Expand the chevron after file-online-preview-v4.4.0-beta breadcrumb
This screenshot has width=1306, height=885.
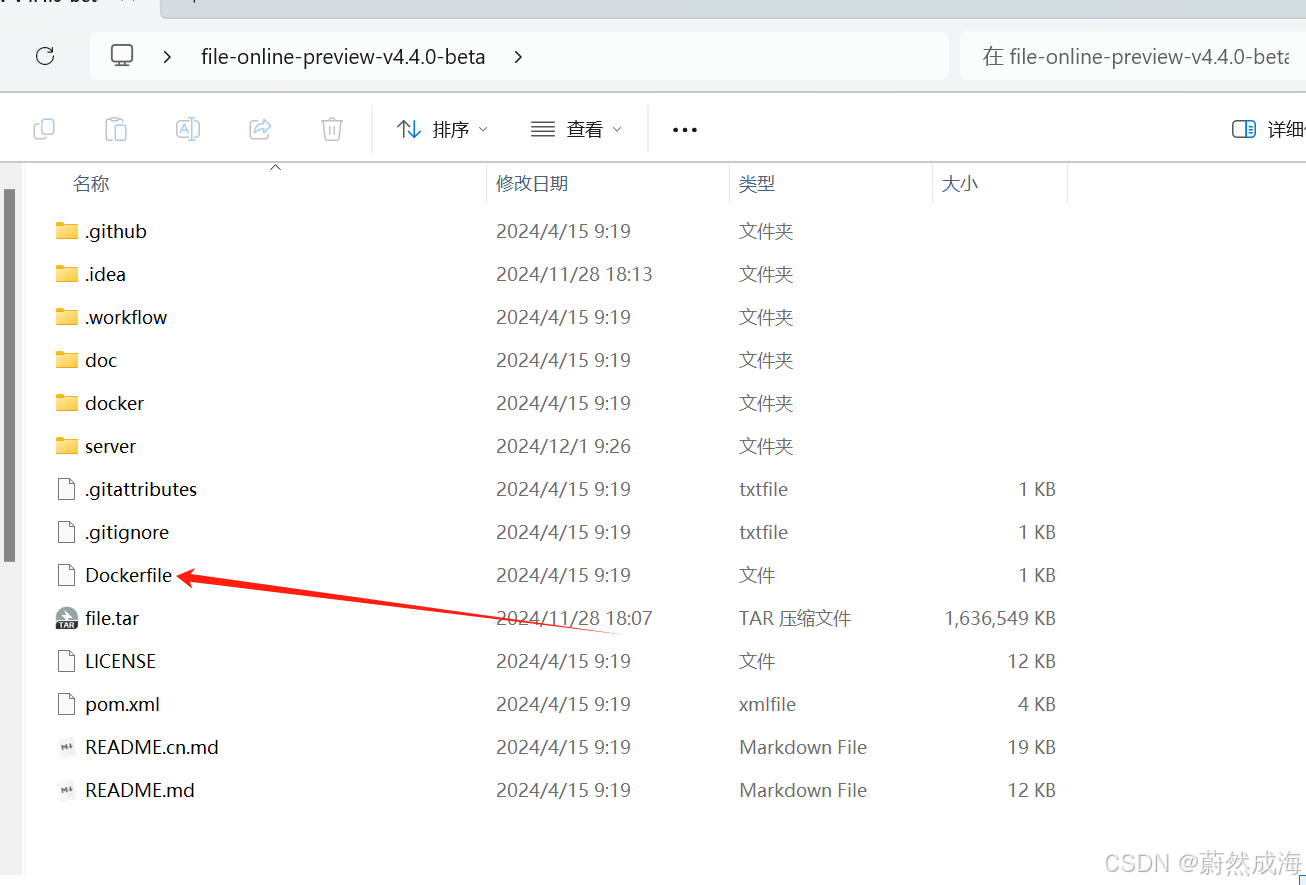[518, 57]
